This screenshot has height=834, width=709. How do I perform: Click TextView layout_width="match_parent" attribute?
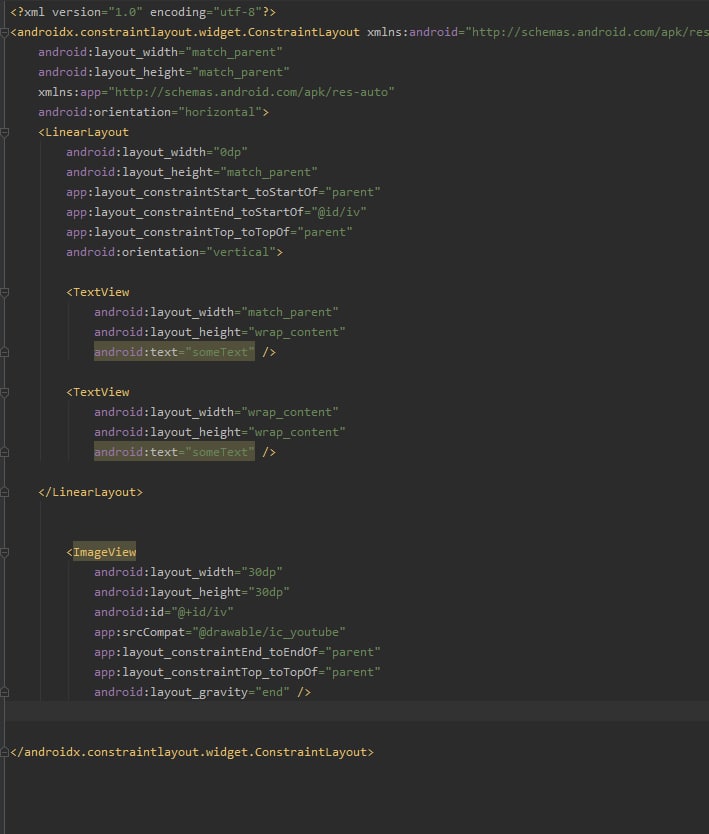[216, 312]
